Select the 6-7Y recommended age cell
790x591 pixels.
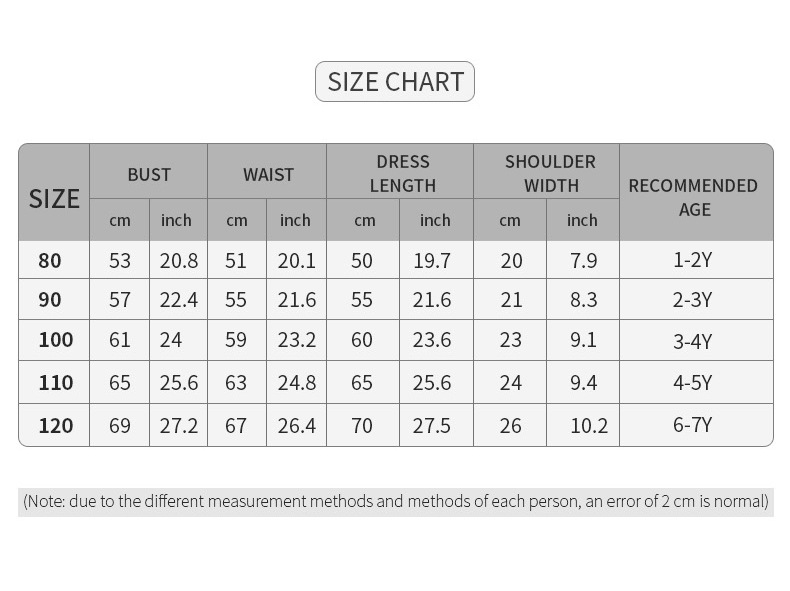(x=692, y=425)
